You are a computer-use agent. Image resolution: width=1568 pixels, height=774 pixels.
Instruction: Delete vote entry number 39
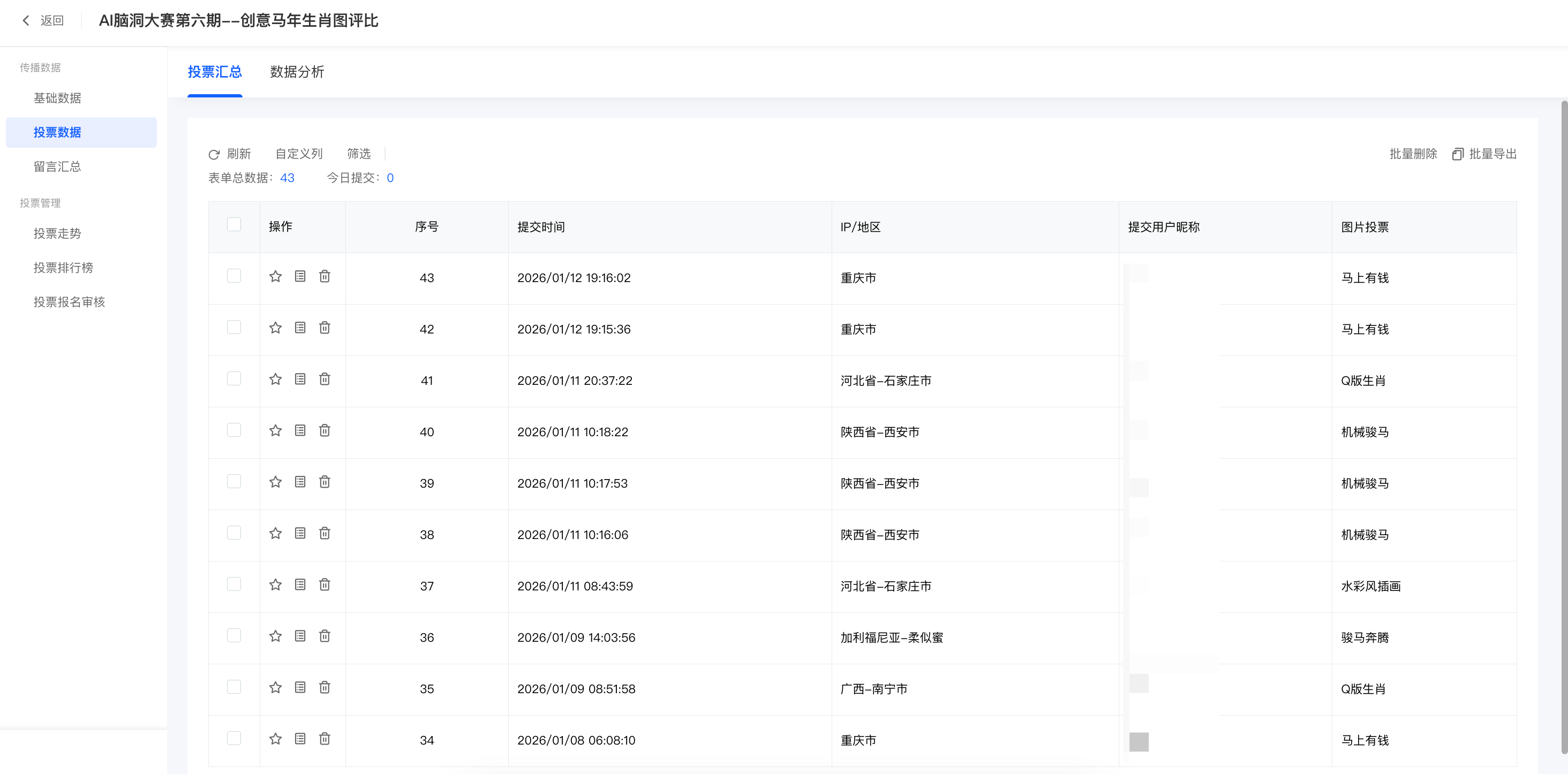(x=325, y=482)
